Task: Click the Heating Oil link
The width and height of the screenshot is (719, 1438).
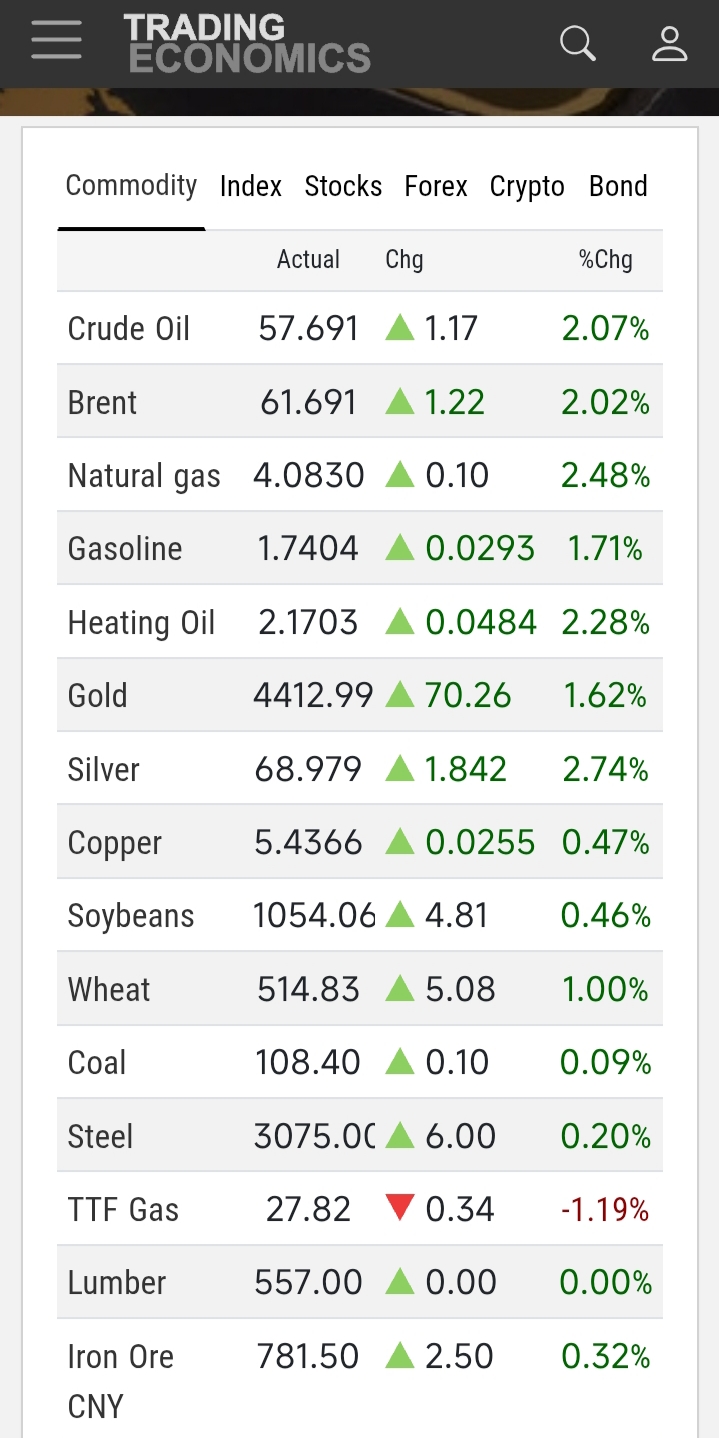Action: click(141, 623)
